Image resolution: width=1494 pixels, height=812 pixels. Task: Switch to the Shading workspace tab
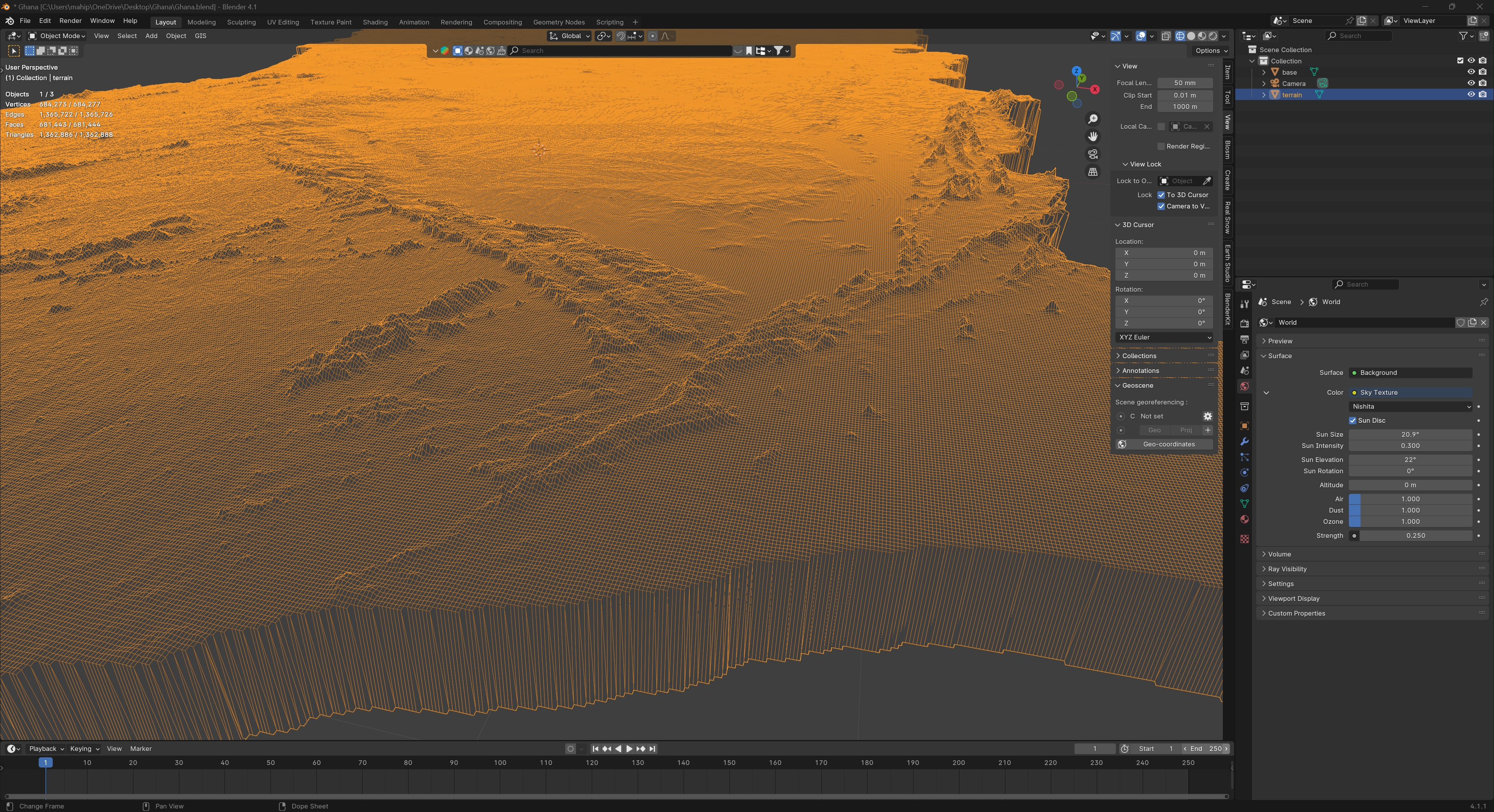pos(375,22)
